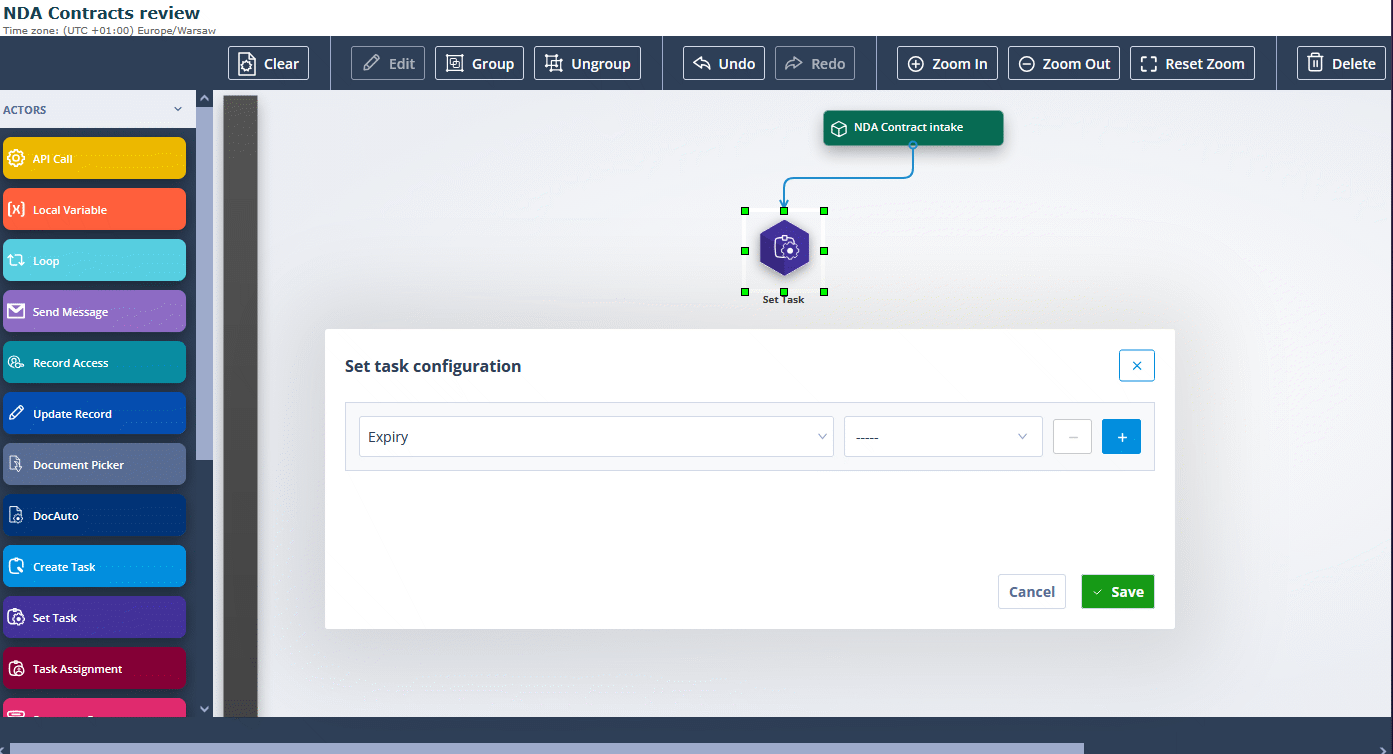The image size is (1393, 754).
Task: Click the blue plus add row button
Action: [x=1121, y=437]
